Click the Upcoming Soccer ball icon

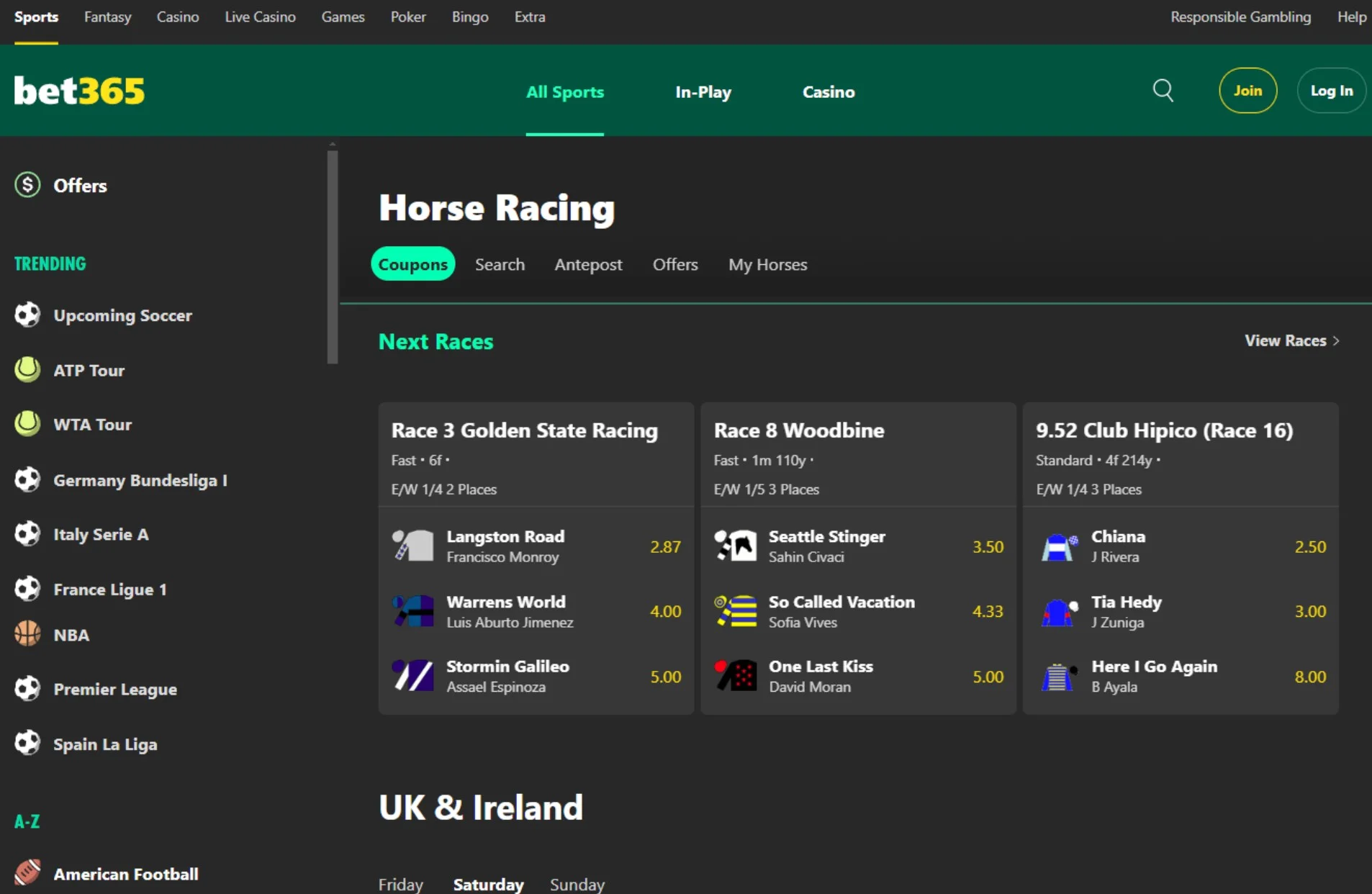coord(27,315)
